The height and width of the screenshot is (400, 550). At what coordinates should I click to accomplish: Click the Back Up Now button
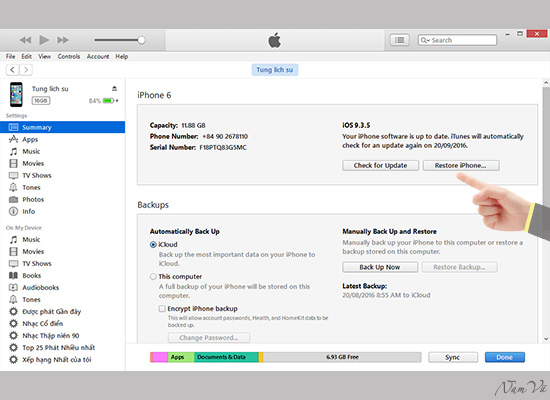(380, 267)
